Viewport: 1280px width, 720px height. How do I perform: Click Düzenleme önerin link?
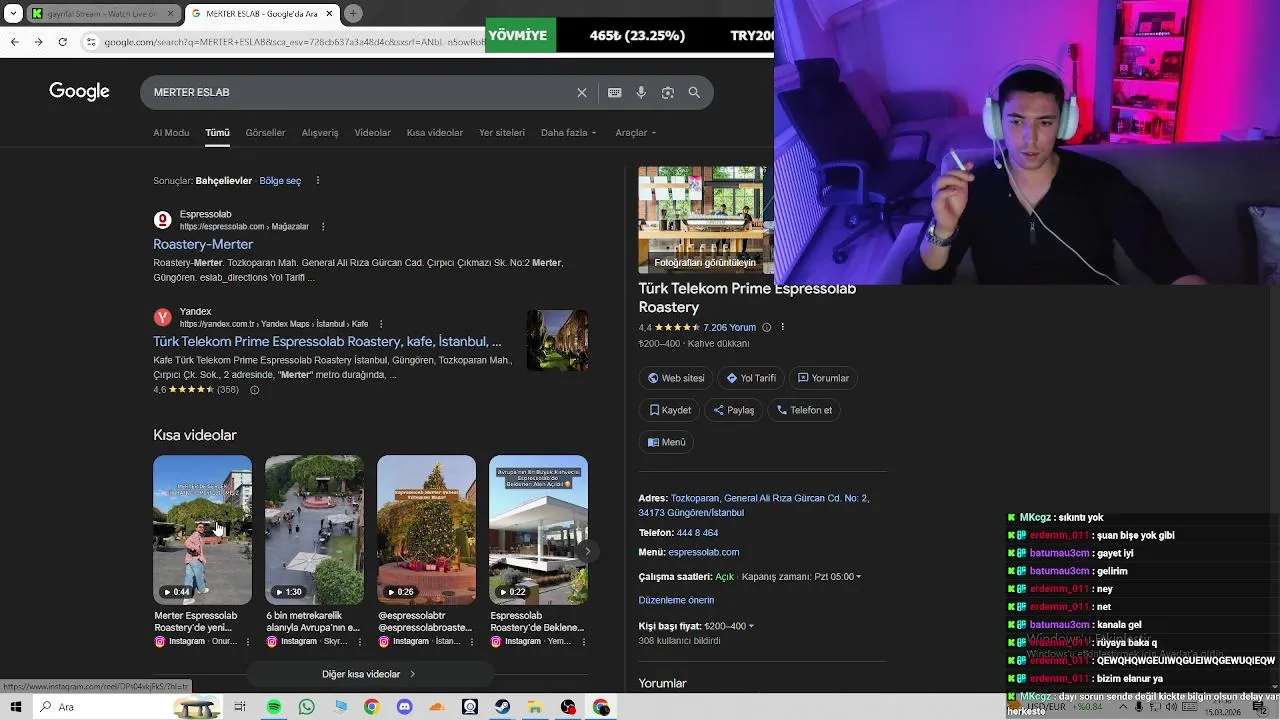point(676,600)
